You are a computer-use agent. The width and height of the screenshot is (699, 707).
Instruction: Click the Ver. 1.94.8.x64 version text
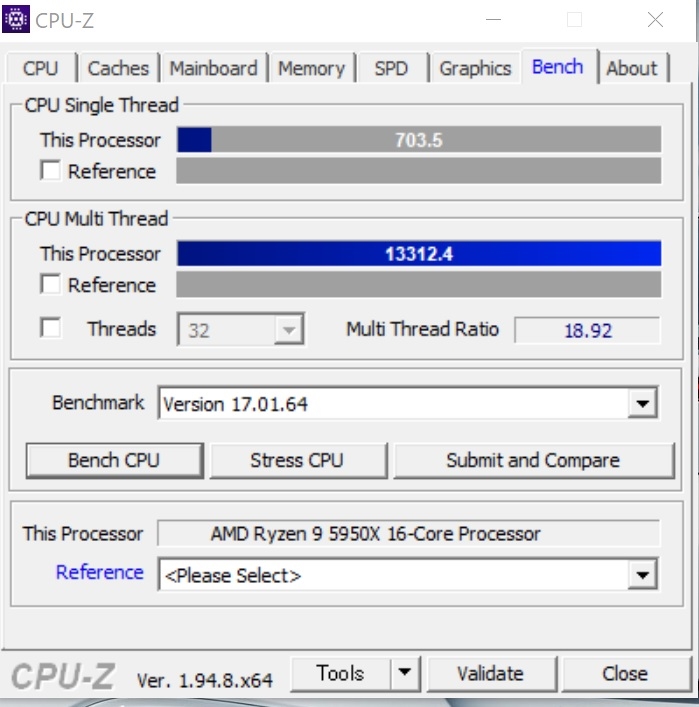pyautogui.click(x=205, y=680)
